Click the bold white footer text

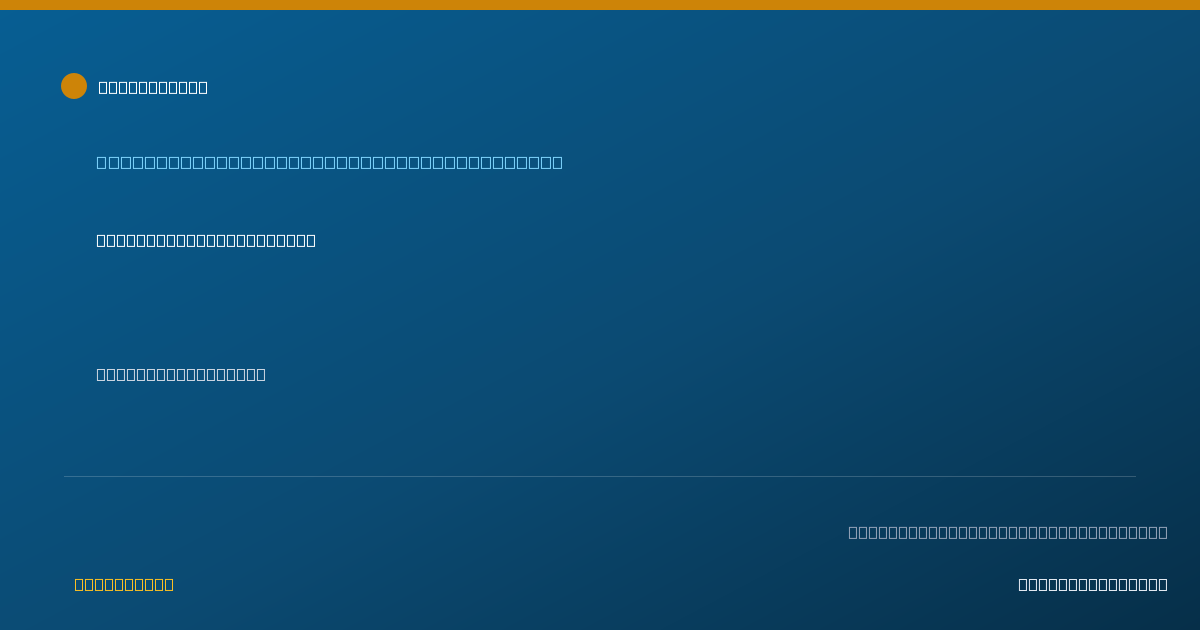point(1093,584)
